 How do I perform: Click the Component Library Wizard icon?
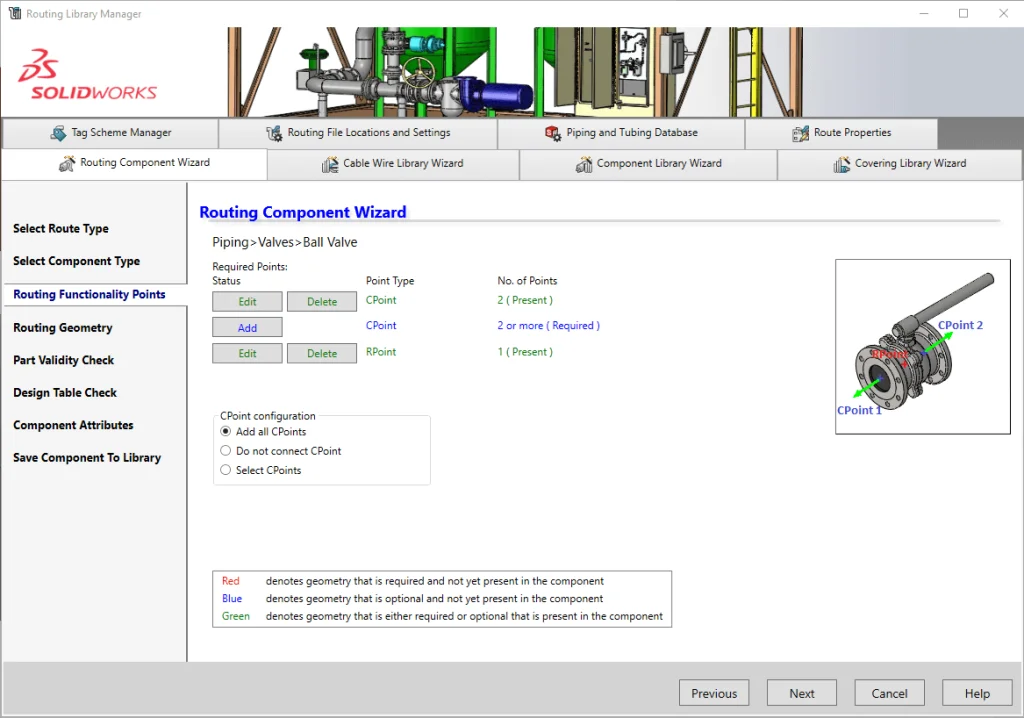click(584, 164)
